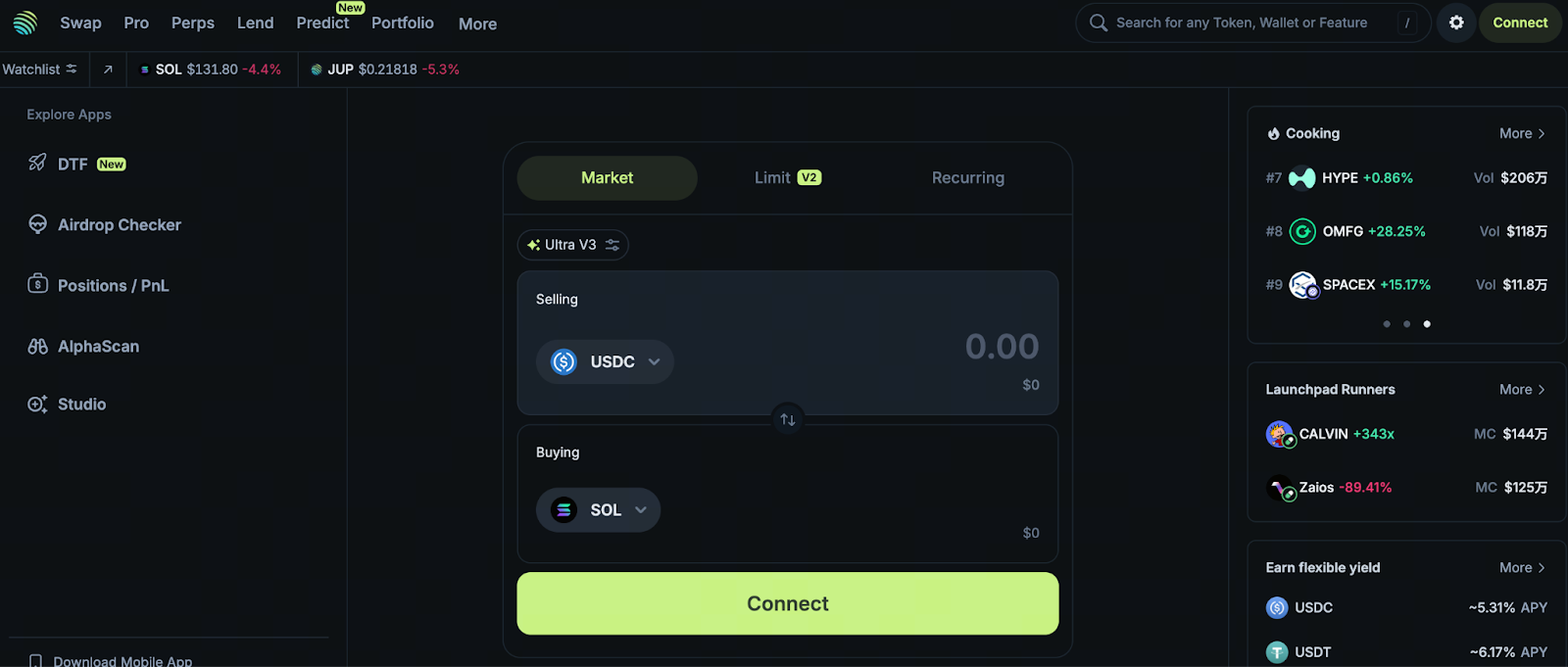
Task: Switch to the Recurring tab
Action: click(x=967, y=178)
